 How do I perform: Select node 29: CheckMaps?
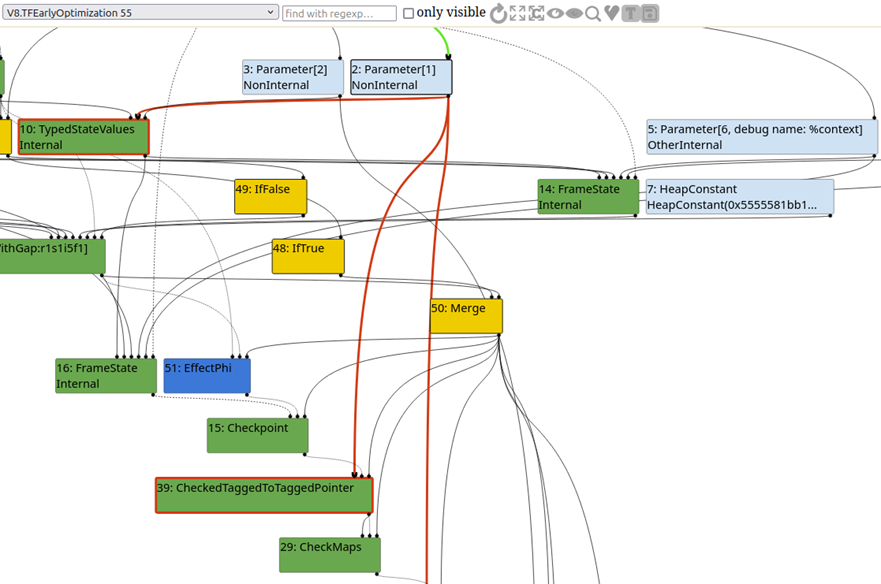330,555
